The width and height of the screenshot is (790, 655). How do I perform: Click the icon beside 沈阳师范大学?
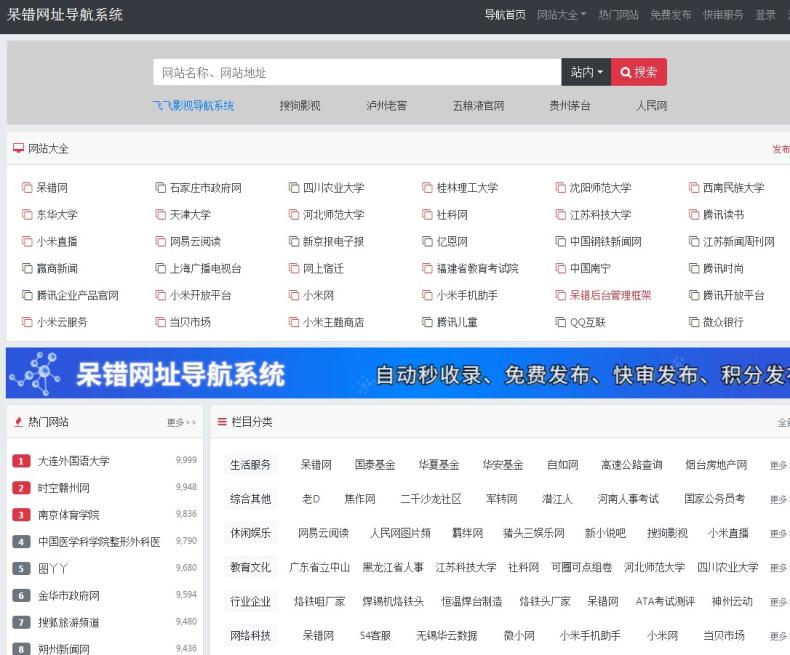560,188
